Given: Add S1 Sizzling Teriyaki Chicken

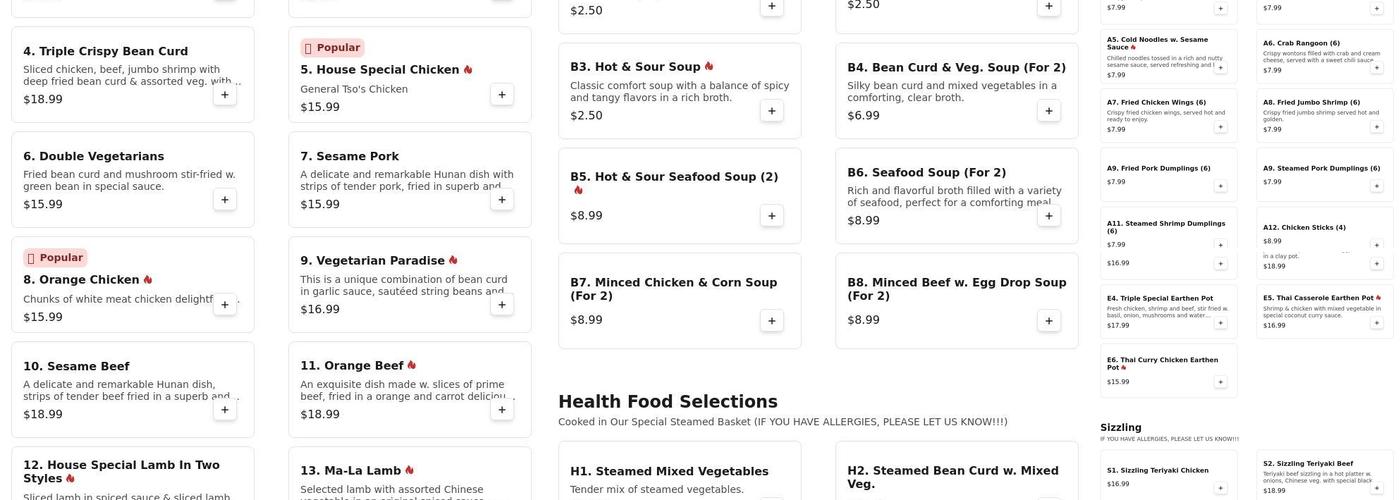Looking at the screenshot, I should click(1220, 488).
